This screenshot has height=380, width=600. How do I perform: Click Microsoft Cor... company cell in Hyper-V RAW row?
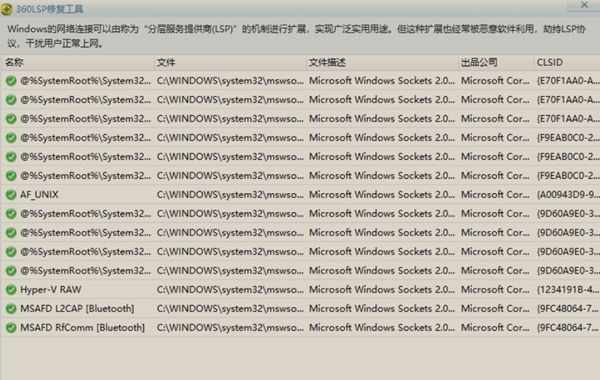pos(495,290)
